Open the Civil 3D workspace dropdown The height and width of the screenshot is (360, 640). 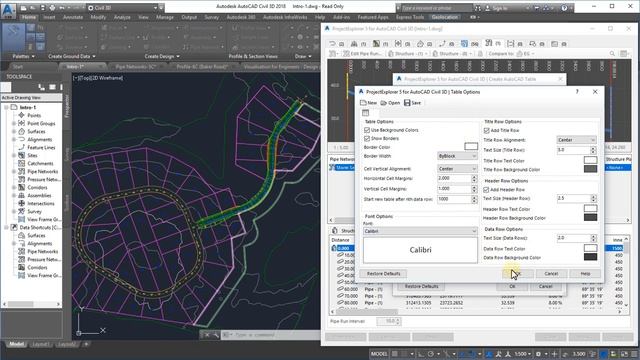[x=122, y=8]
